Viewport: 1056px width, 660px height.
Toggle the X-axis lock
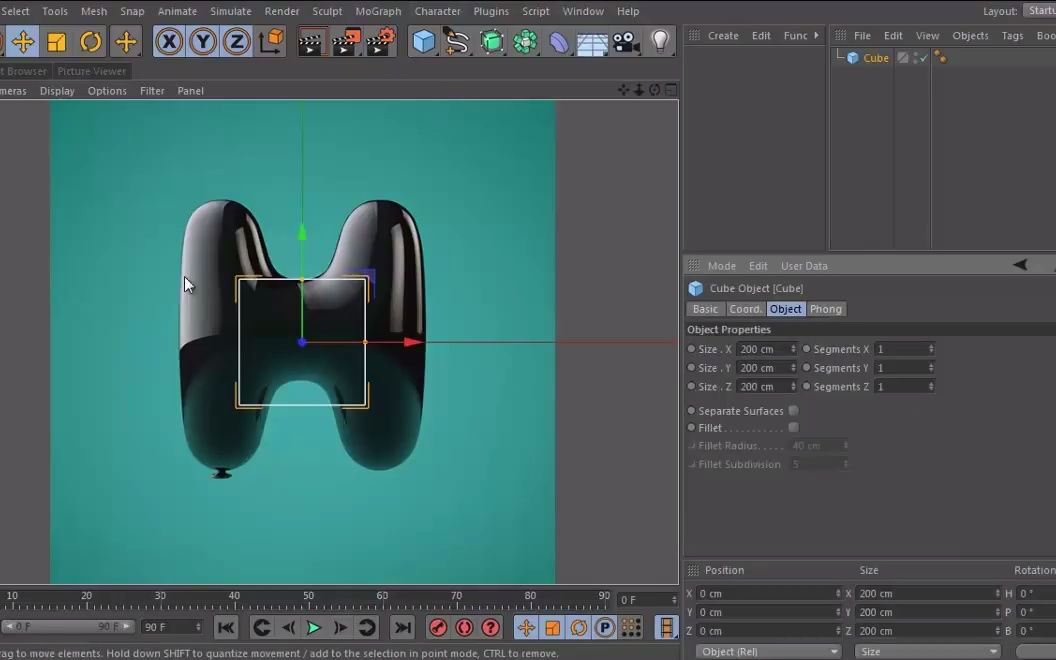[169, 42]
